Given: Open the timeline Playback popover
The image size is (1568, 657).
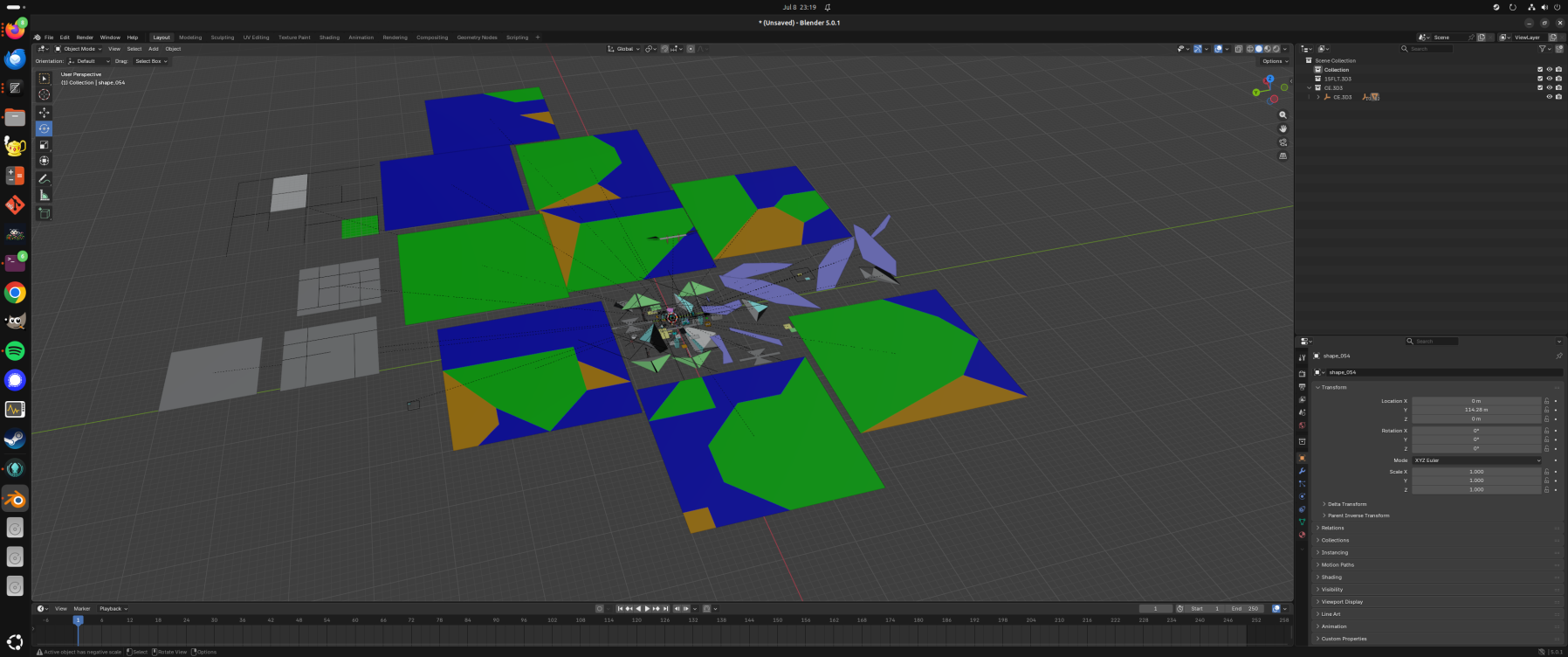Looking at the screenshot, I should (113, 609).
